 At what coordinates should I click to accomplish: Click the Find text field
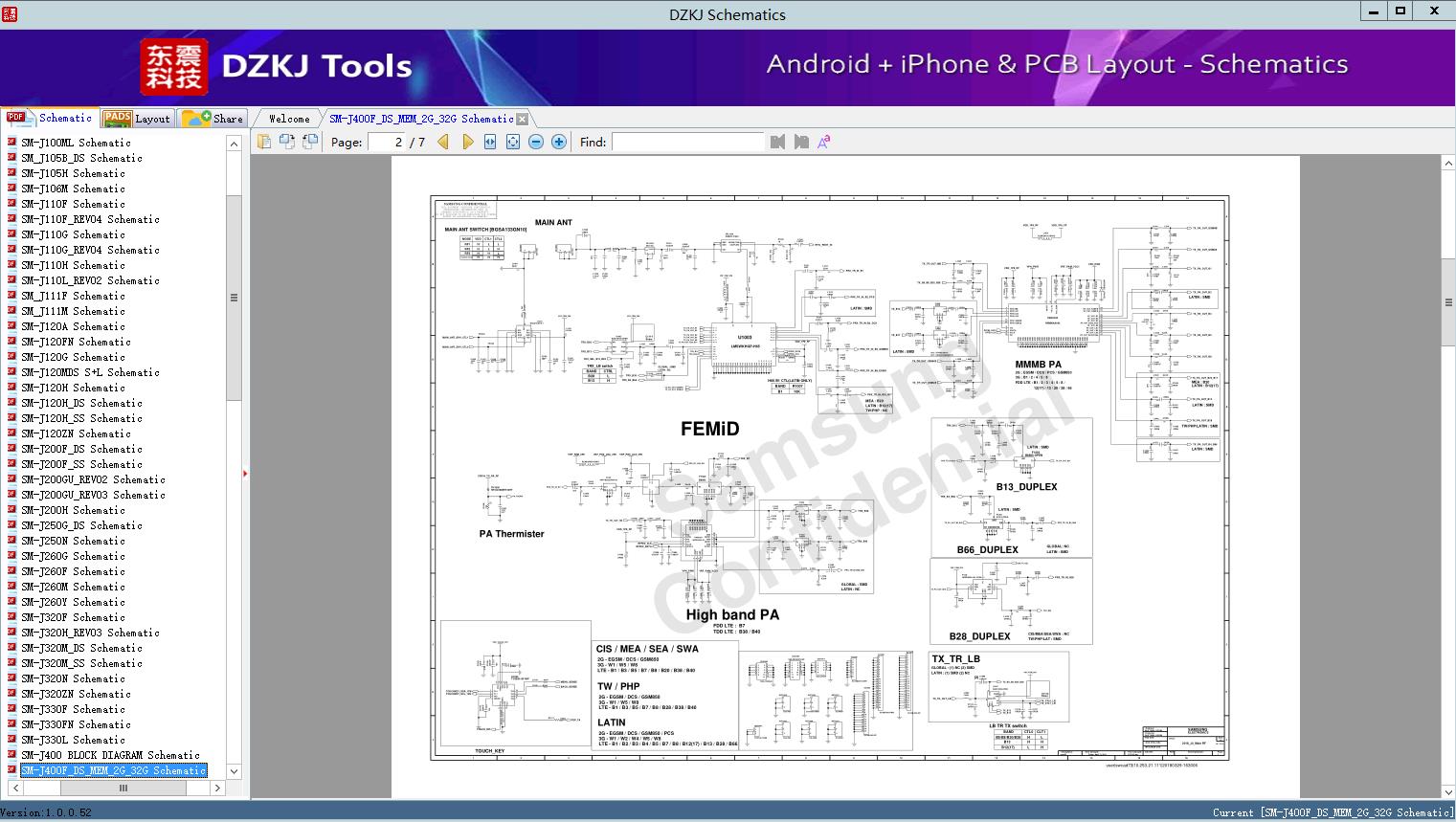click(687, 142)
